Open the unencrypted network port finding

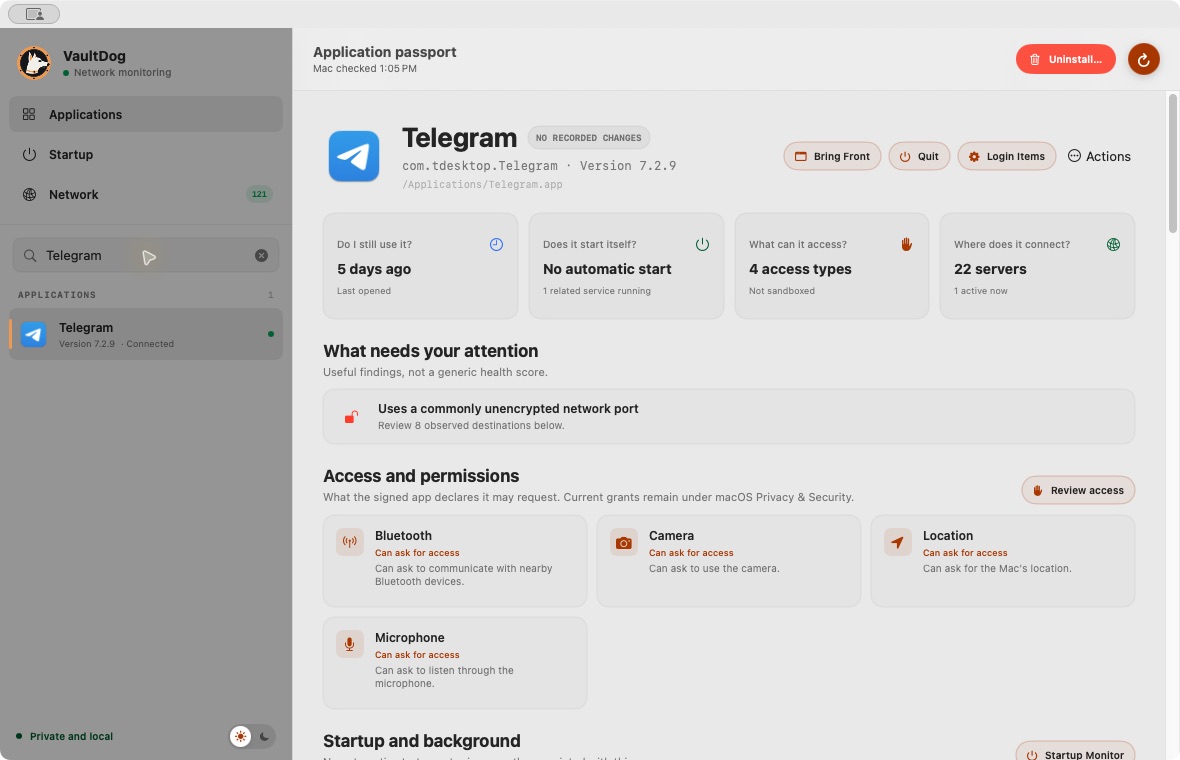728,416
